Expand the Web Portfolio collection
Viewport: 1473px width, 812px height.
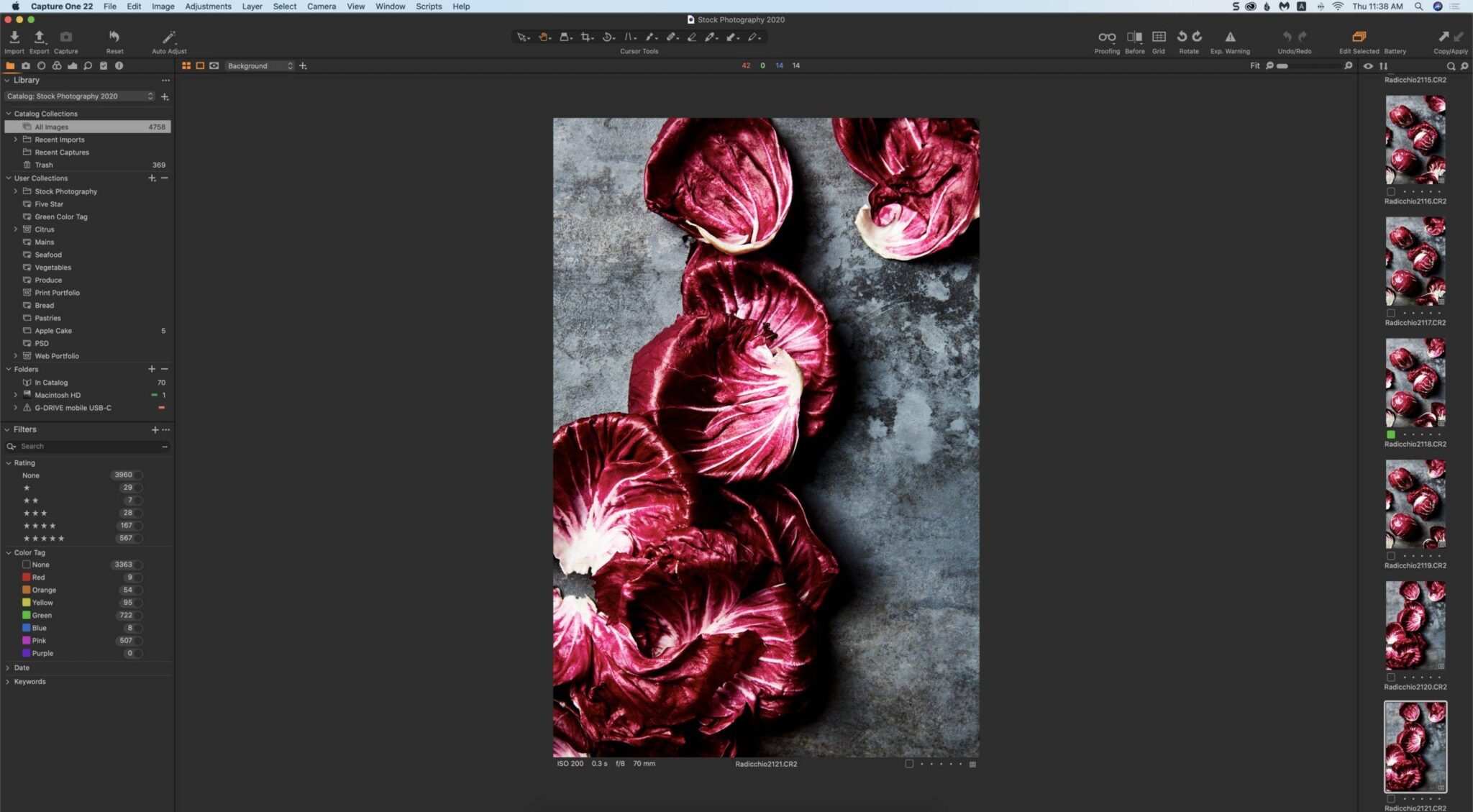(15, 356)
